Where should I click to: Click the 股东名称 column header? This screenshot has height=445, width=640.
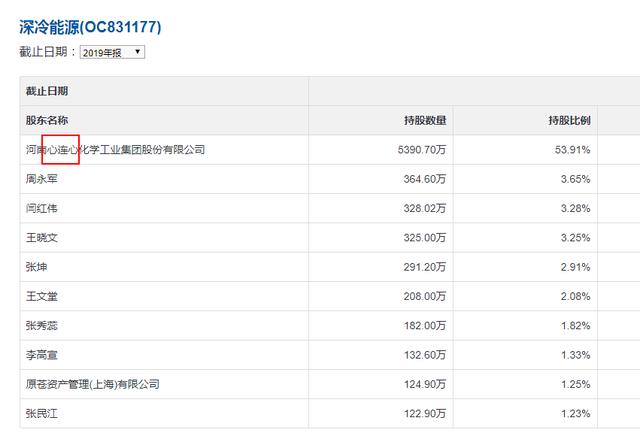tap(47, 120)
